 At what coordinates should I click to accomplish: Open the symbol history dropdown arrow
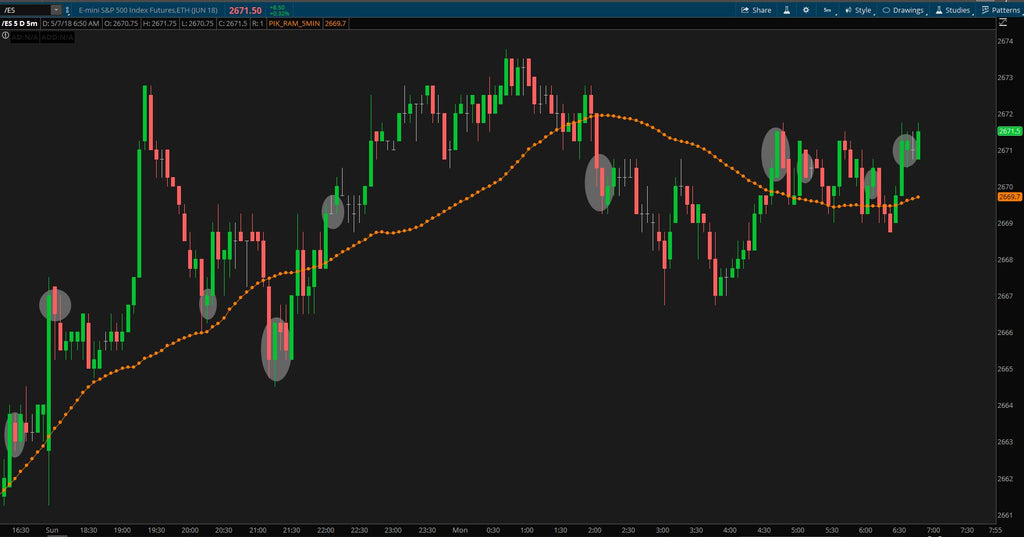56,10
